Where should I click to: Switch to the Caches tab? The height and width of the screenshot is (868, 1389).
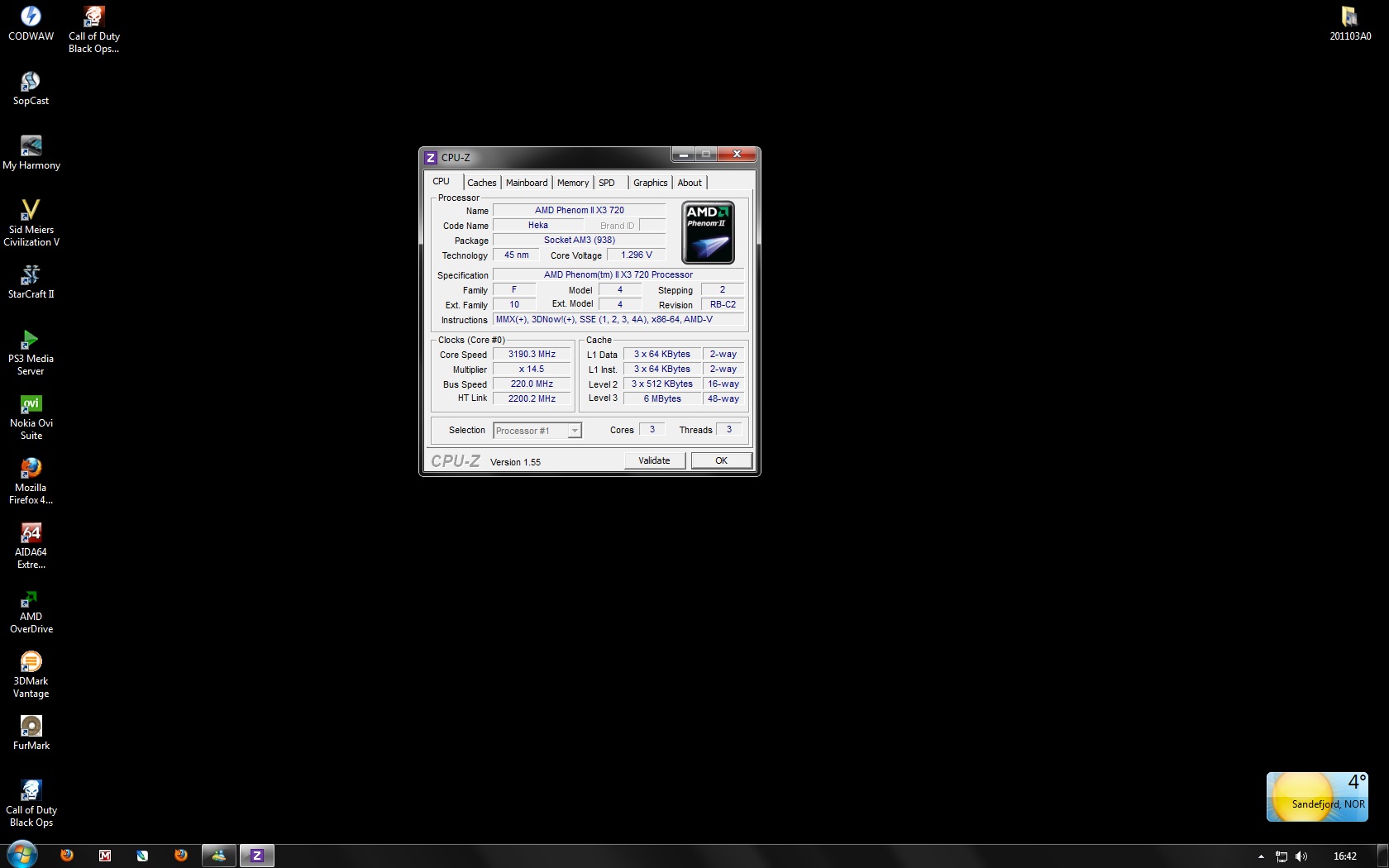point(482,183)
